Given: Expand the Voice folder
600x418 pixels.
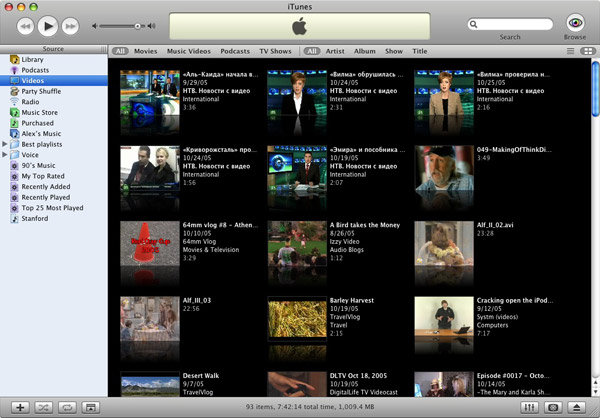Looking at the screenshot, I should [x=5, y=155].
